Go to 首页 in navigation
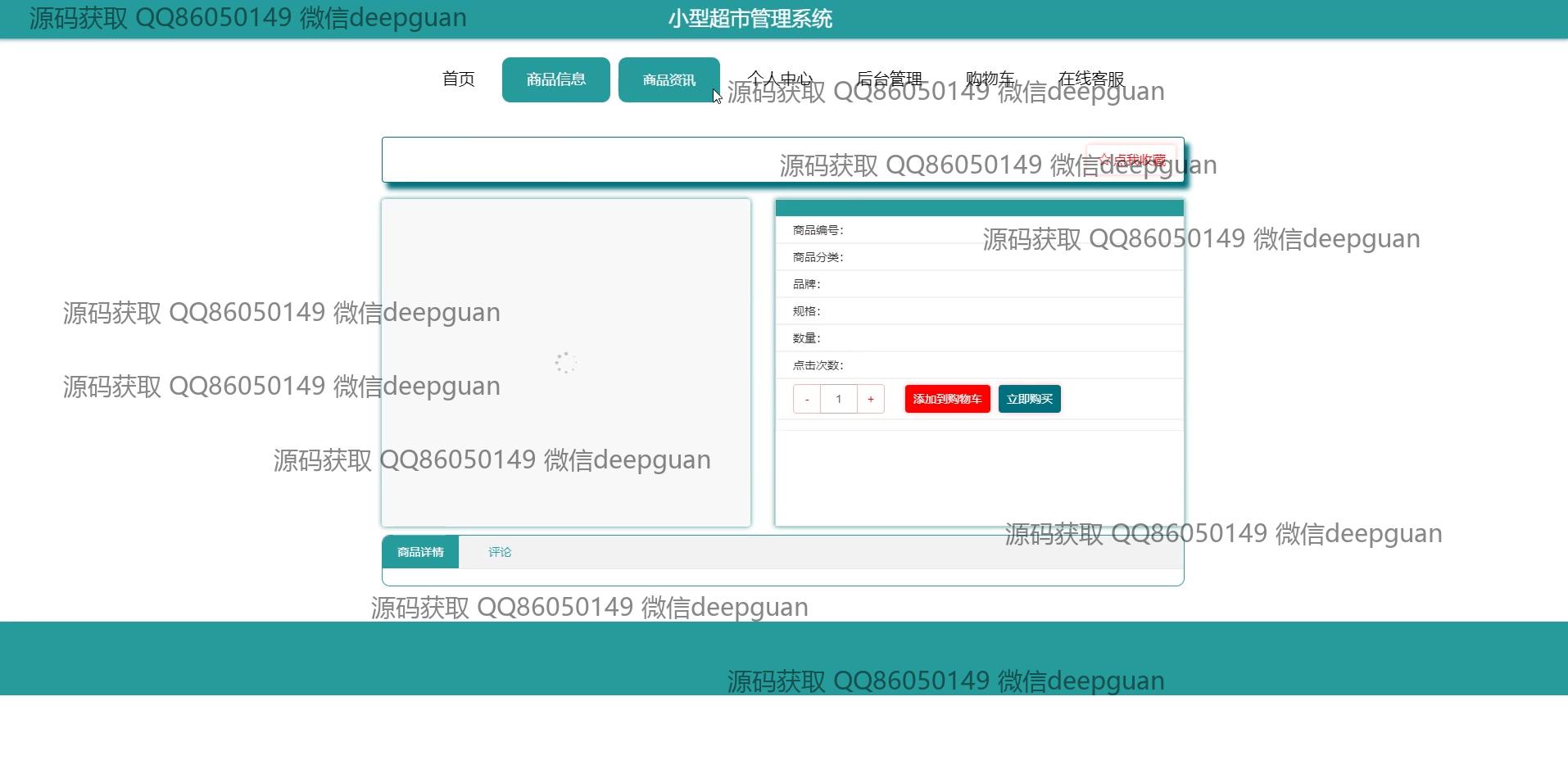Viewport: 1568px width, 760px height. coord(459,79)
